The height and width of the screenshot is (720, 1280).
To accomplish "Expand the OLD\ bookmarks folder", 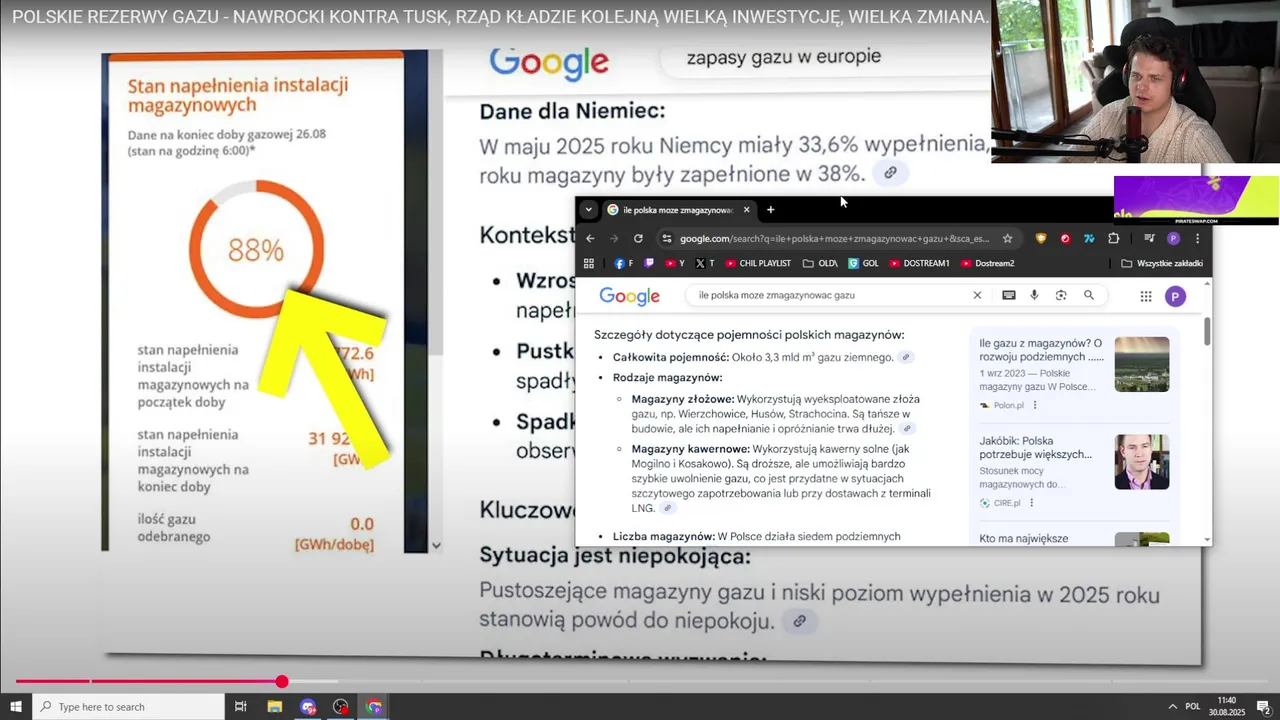I will click(820, 263).
